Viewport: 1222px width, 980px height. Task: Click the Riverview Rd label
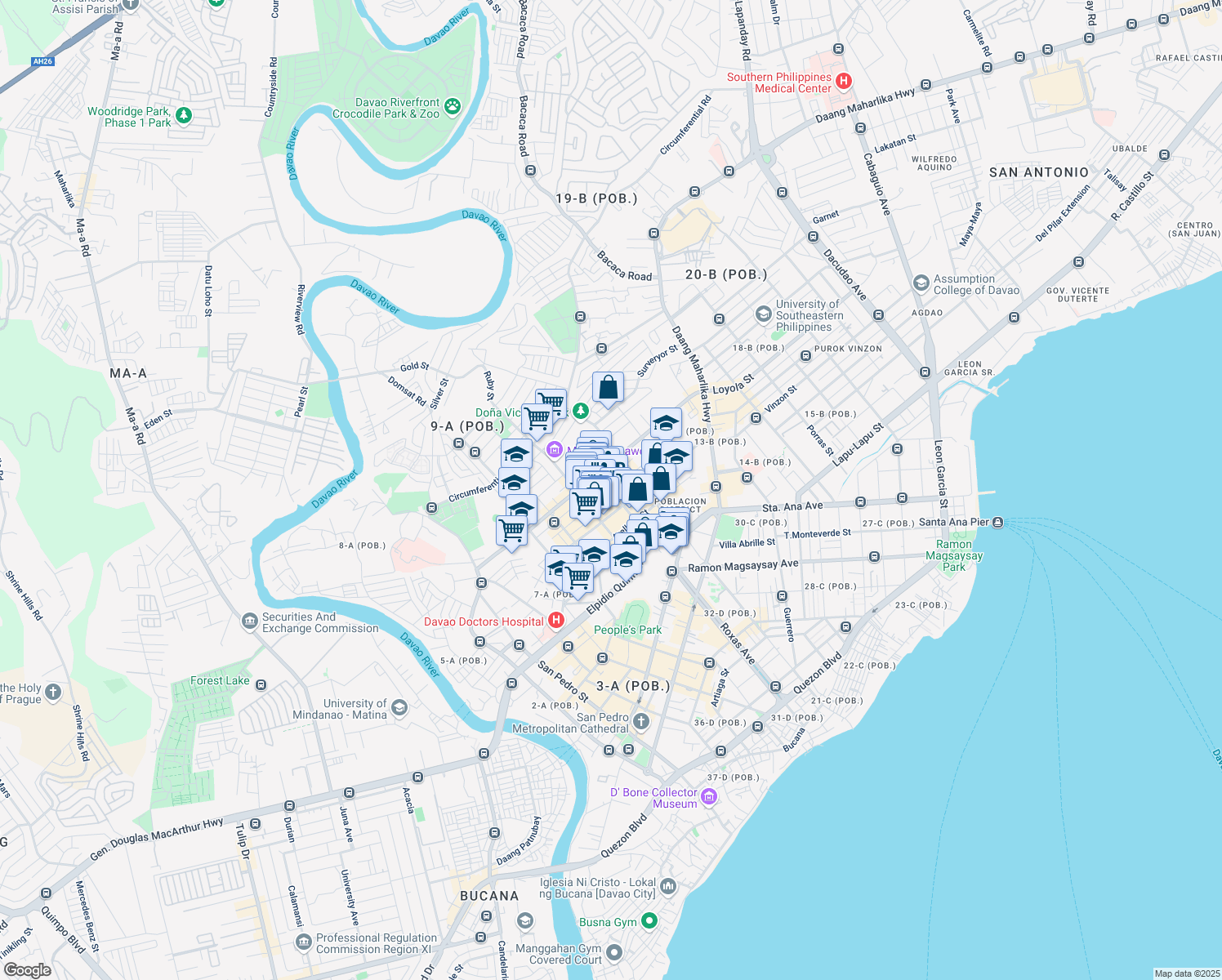(301, 310)
